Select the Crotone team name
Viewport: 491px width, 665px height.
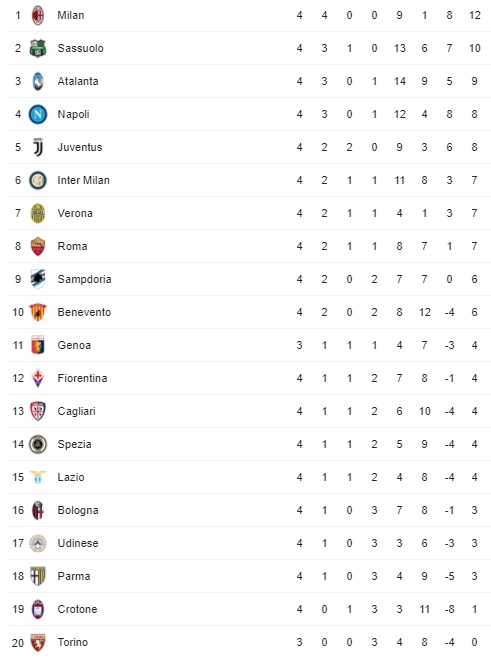pyautogui.click(x=78, y=609)
